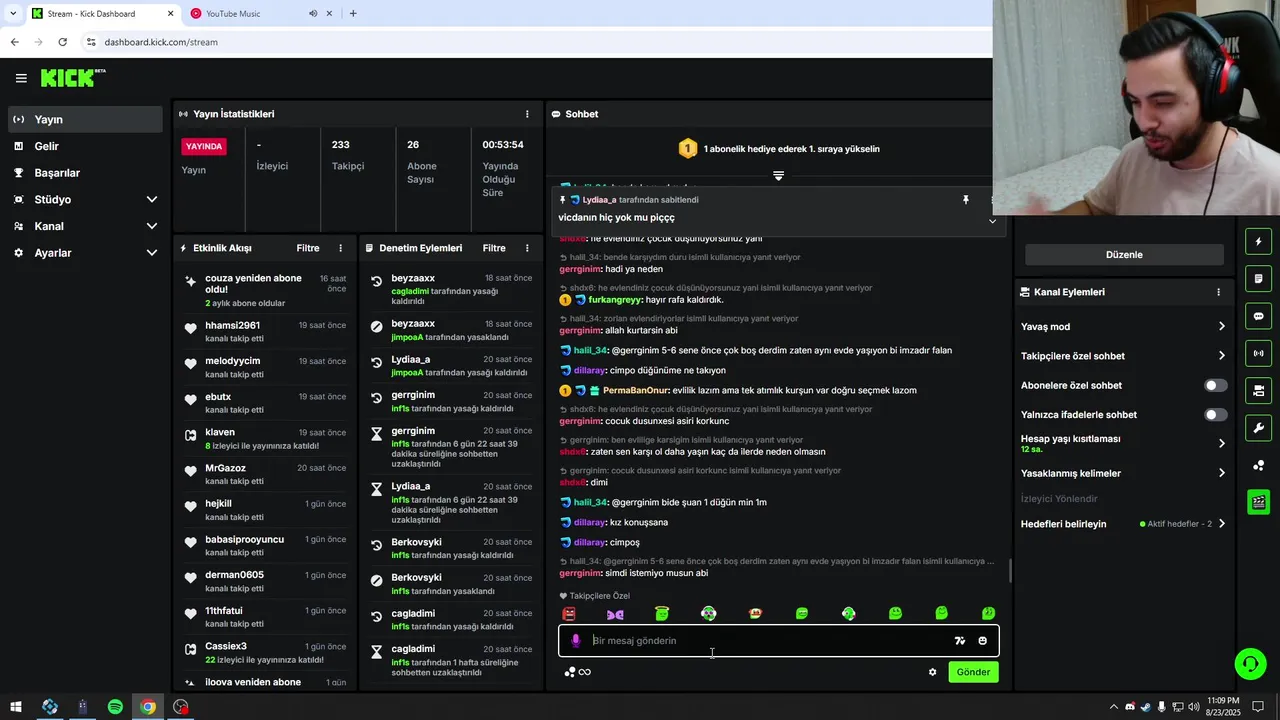Mute the YouTube Music tab audio
Viewport: 1280px width, 720px height.
(313, 13)
